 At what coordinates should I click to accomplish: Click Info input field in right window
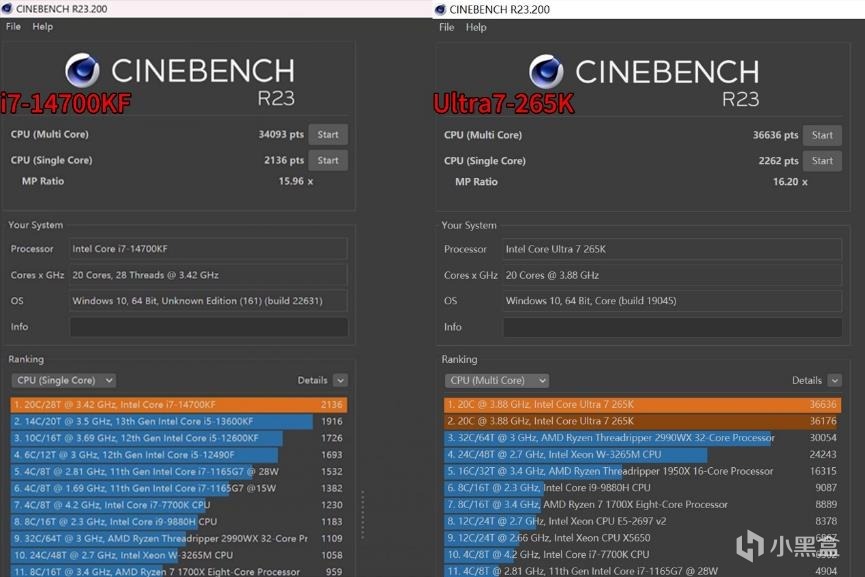tap(672, 327)
